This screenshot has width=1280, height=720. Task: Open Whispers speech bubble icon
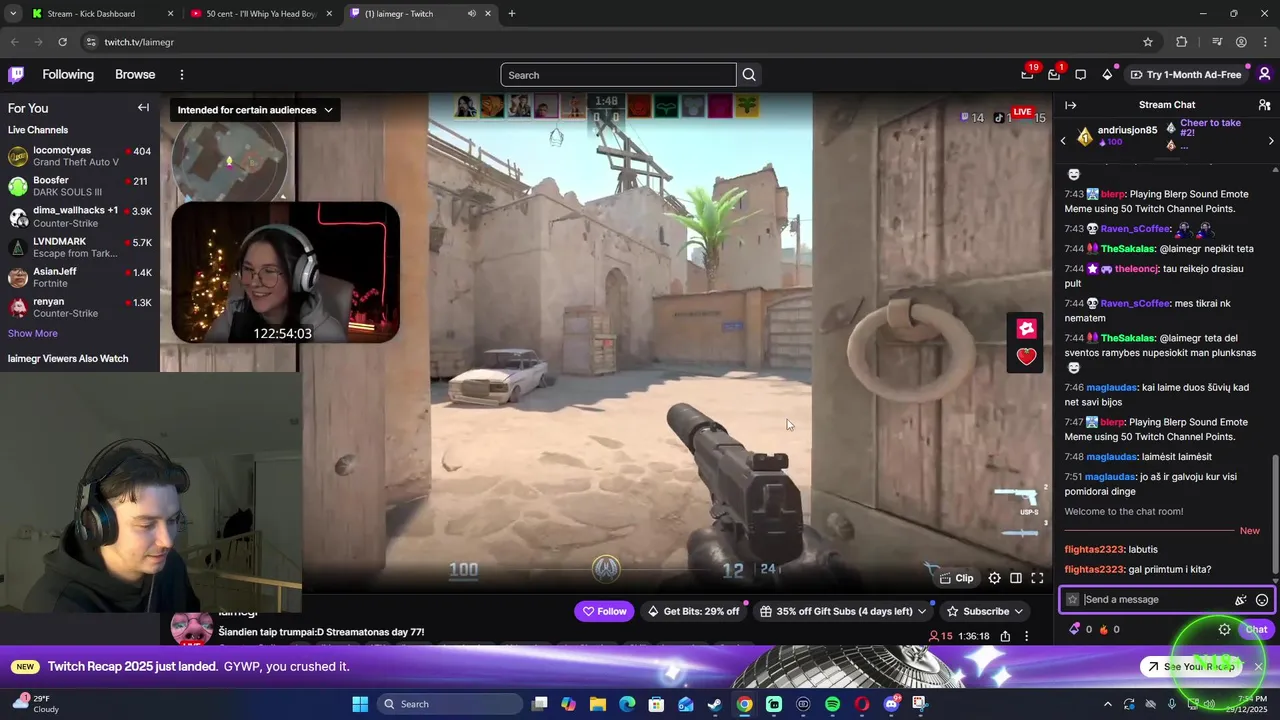point(1080,74)
